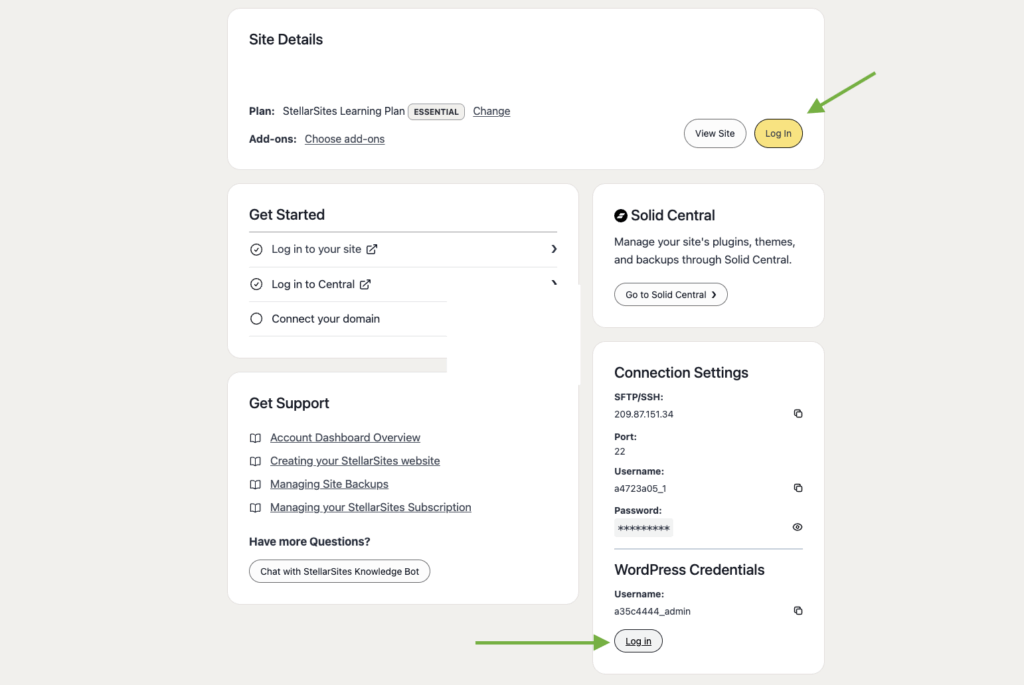Screen dimensions: 1024x685
Task: Copy the SFTP username a4723a05_1
Action: [x=797, y=487]
